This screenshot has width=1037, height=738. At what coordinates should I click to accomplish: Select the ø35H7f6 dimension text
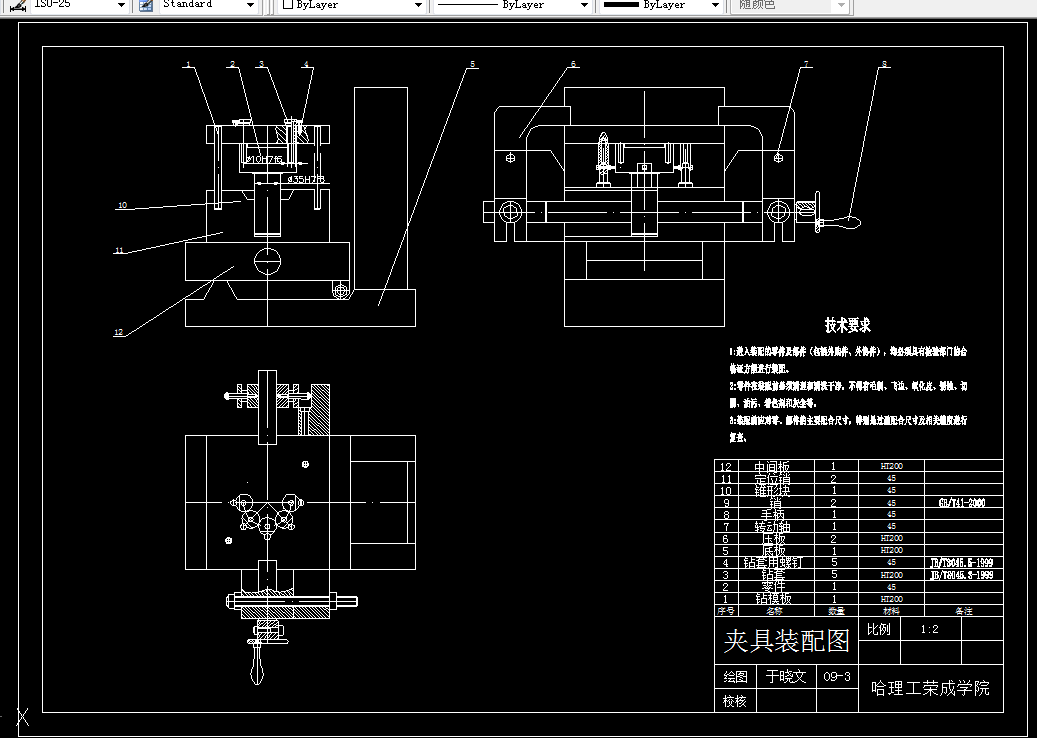(307, 179)
